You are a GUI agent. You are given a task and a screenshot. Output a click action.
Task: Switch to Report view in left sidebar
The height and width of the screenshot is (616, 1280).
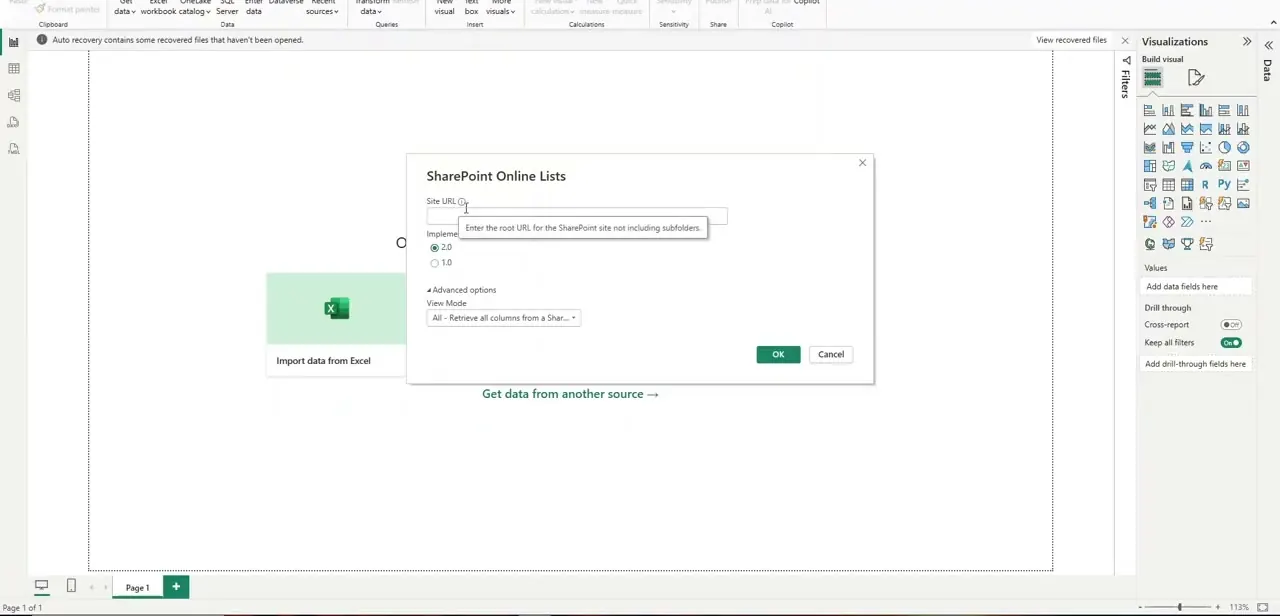(x=13, y=42)
